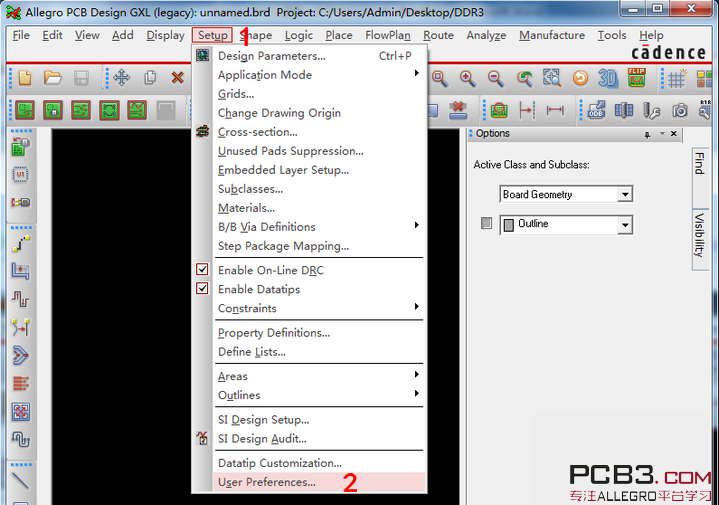The image size is (719, 505).
Task: Click the Cross-section menu icon
Action: pos(203,132)
